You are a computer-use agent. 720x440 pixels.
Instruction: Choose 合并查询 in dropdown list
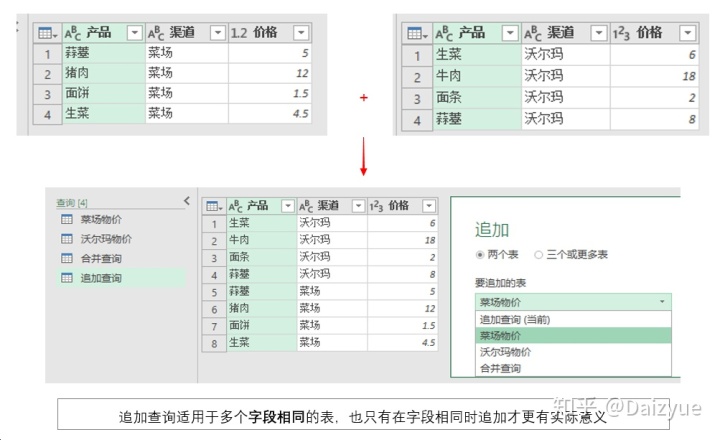(573, 368)
